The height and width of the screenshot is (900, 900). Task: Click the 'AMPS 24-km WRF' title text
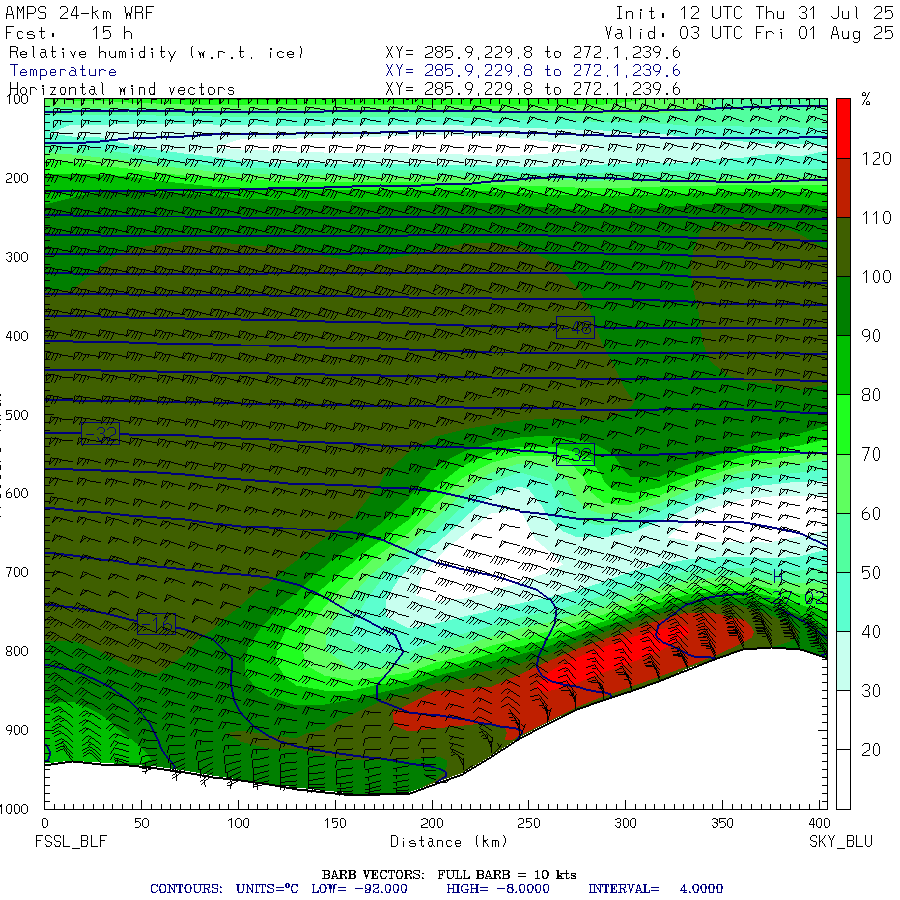[x=79, y=13]
